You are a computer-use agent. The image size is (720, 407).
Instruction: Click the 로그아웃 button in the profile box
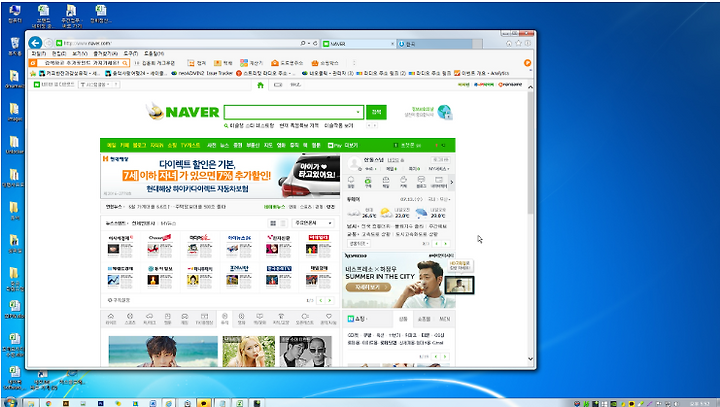coord(440,159)
